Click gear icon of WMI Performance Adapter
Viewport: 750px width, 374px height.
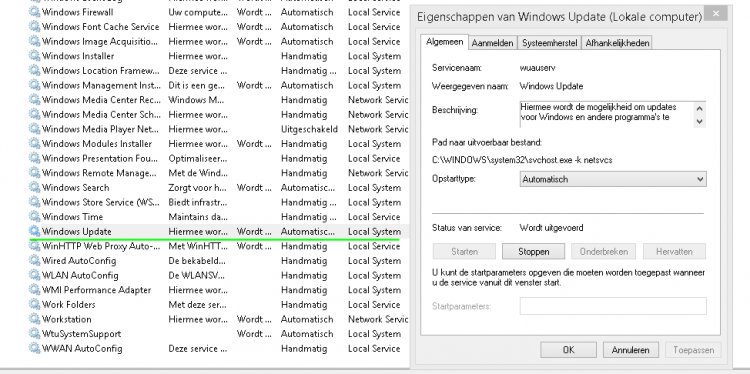(34, 290)
